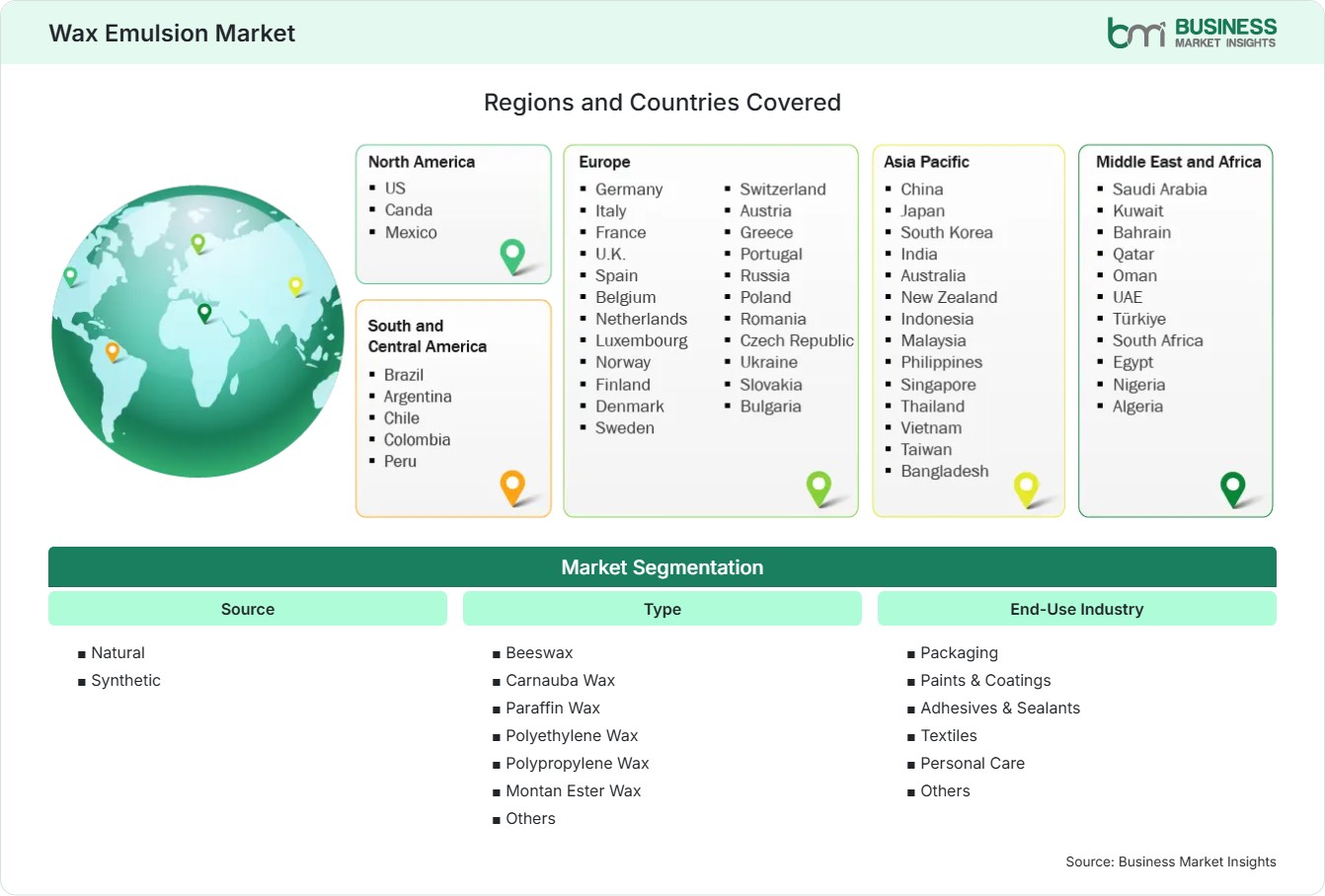Click 'Packaging' in End-Use Industry list
This screenshot has width=1325, height=896.
click(959, 652)
